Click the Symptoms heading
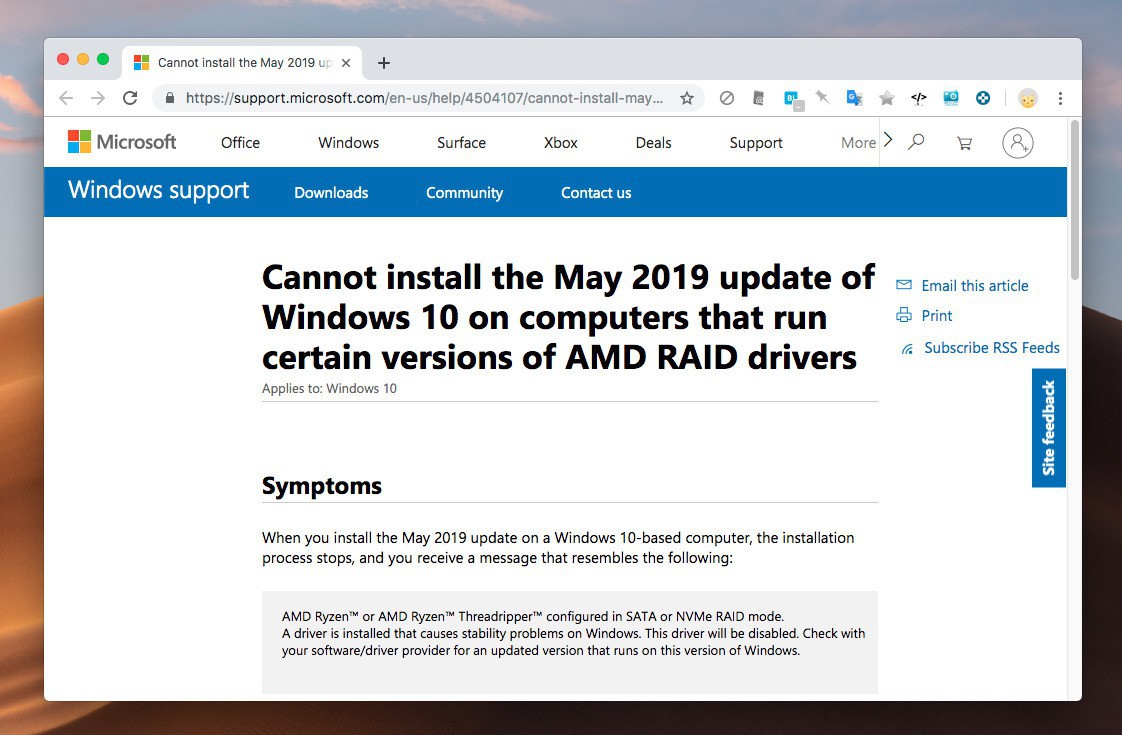The image size is (1122, 735). pyautogui.click(x=322, y=486)
